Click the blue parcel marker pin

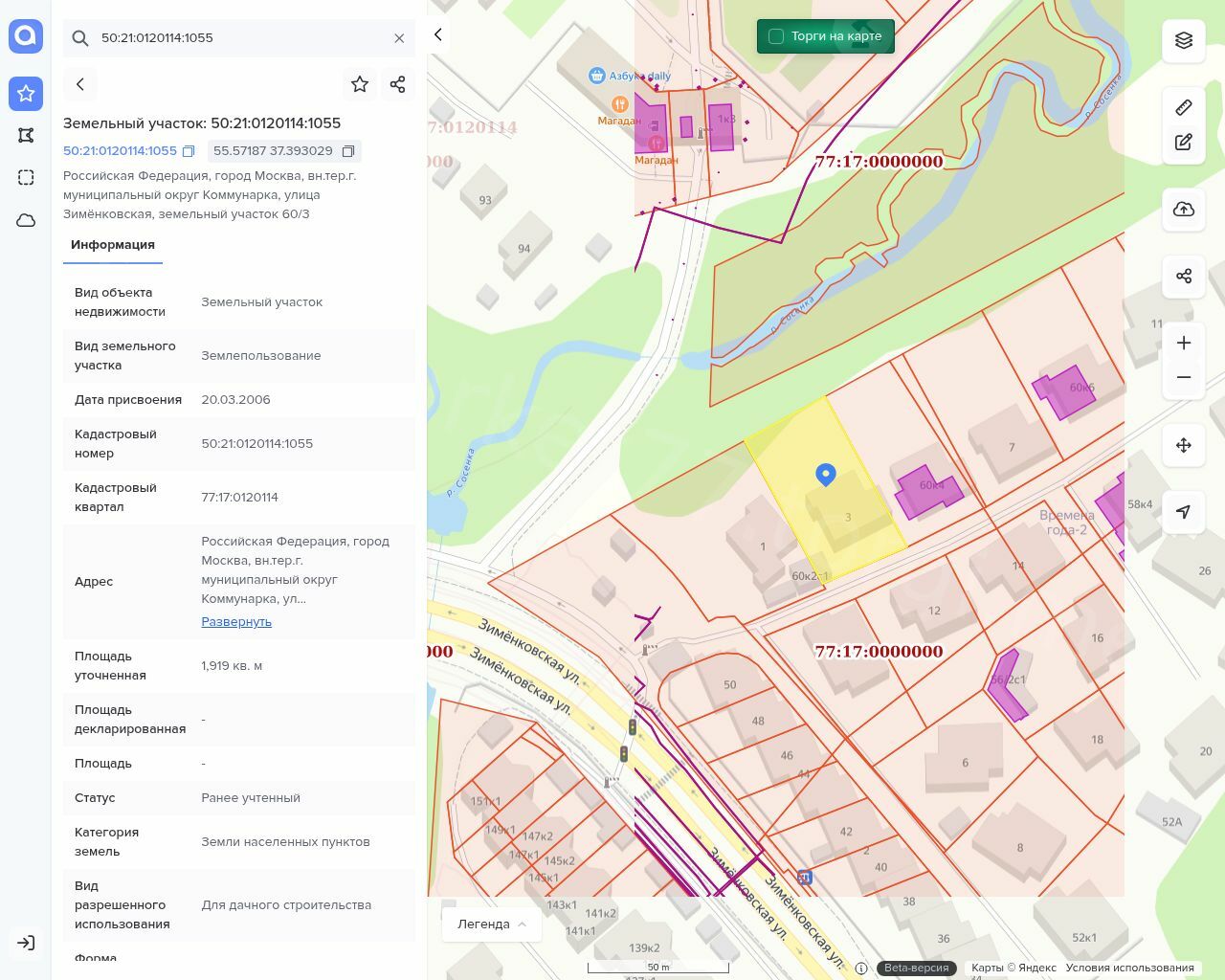(825, 474)
